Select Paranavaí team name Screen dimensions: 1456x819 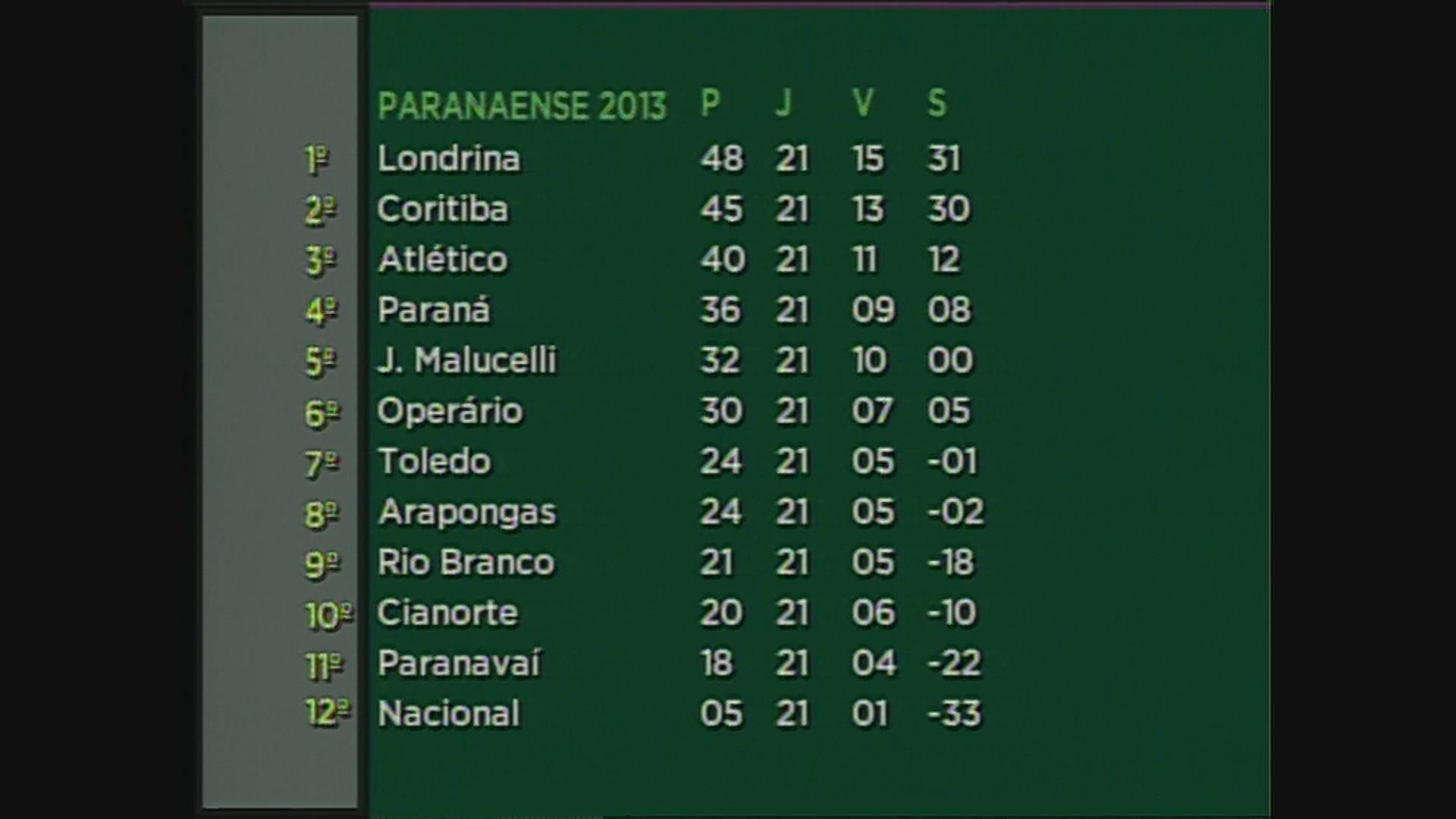[x=459, y=663]
